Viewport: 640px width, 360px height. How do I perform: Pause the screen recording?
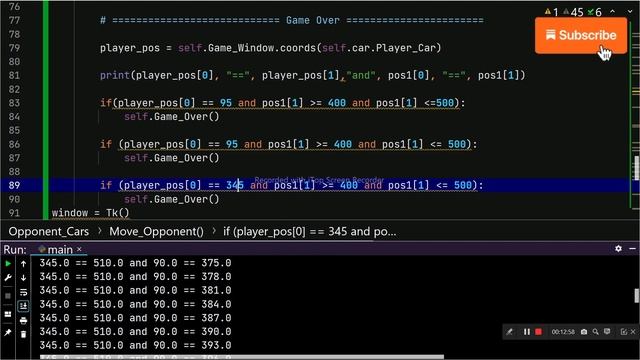[x=527, y=332]
